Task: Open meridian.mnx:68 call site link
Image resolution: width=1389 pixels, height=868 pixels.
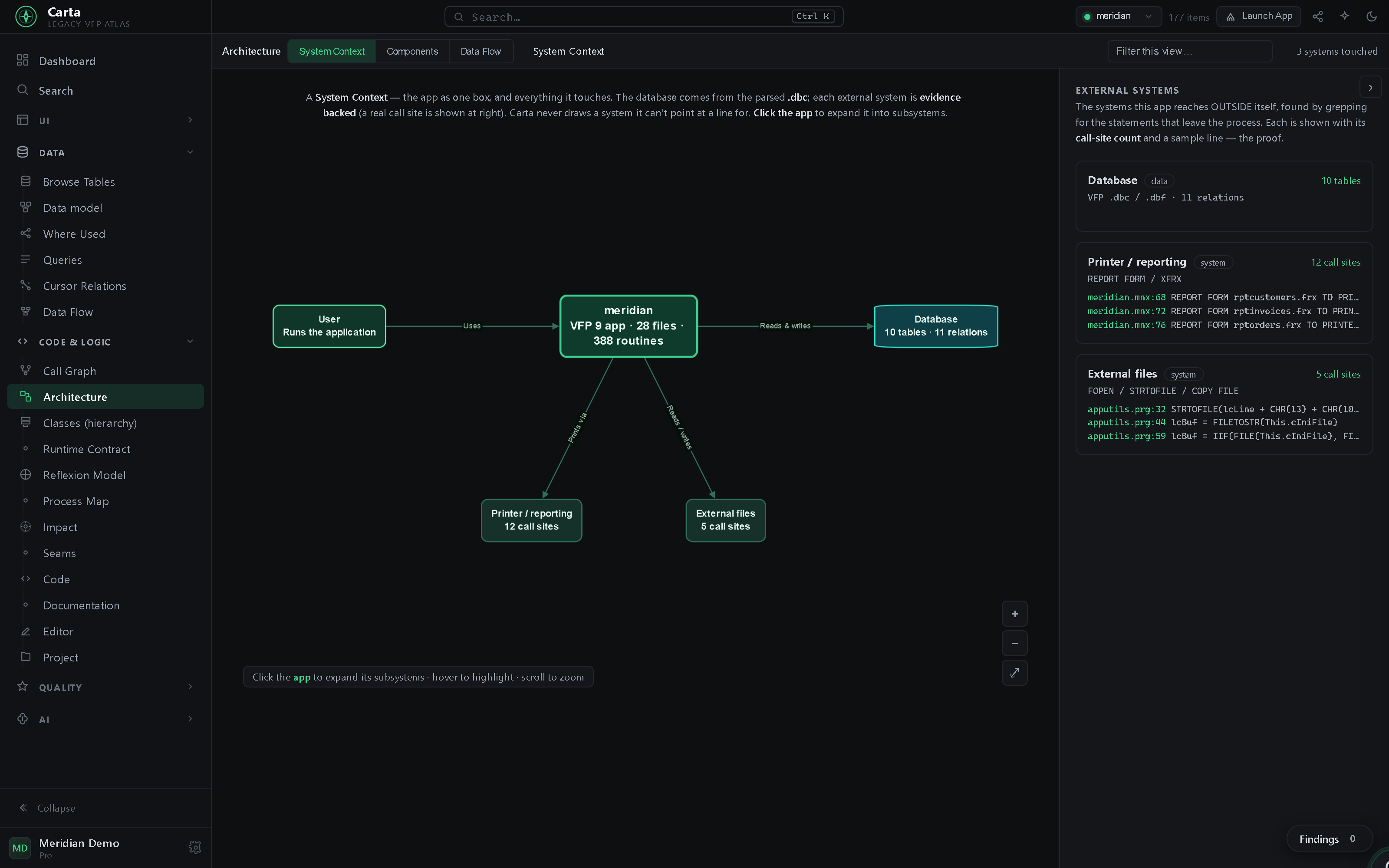Action: pyautogui.click(x=1126, y=297)
